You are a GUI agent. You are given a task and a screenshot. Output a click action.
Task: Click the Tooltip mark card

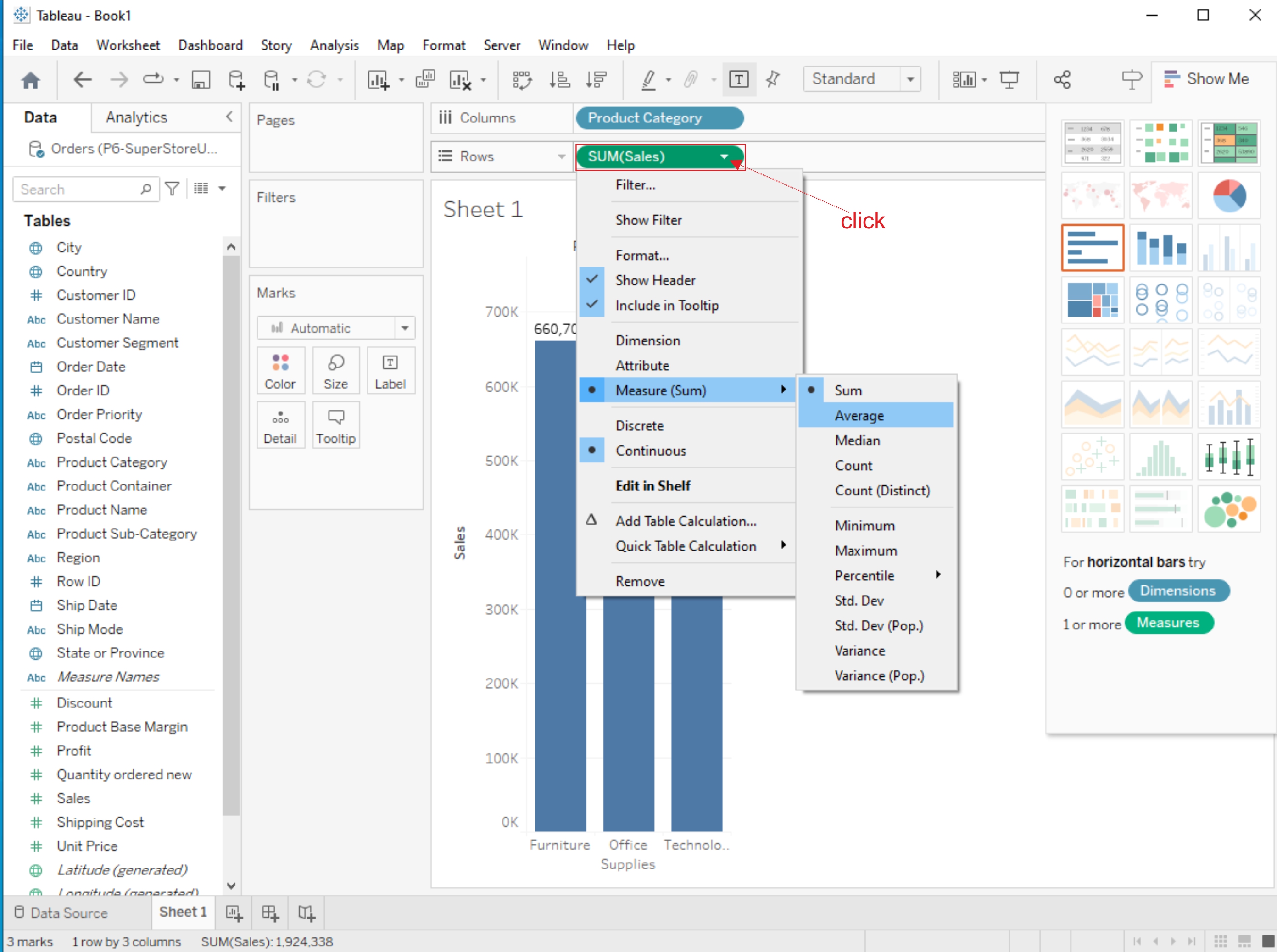[x=336, y=425]
